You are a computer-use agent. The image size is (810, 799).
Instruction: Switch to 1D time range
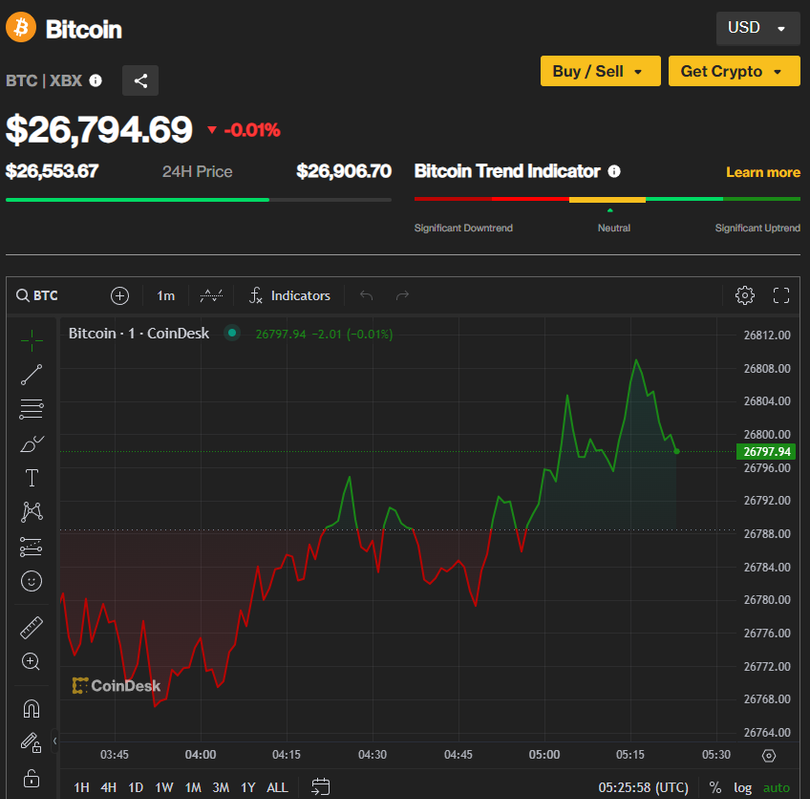pyautogui.click(x=136, y=787)
